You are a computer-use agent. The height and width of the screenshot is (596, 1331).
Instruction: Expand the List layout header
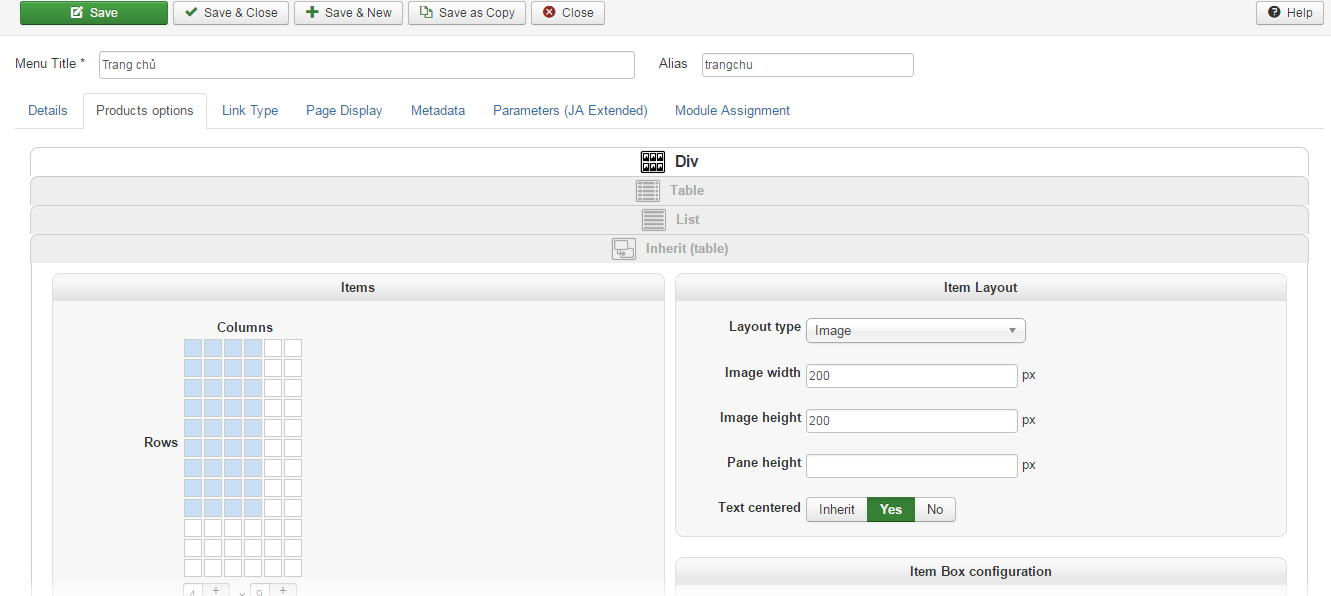(669, 220)
